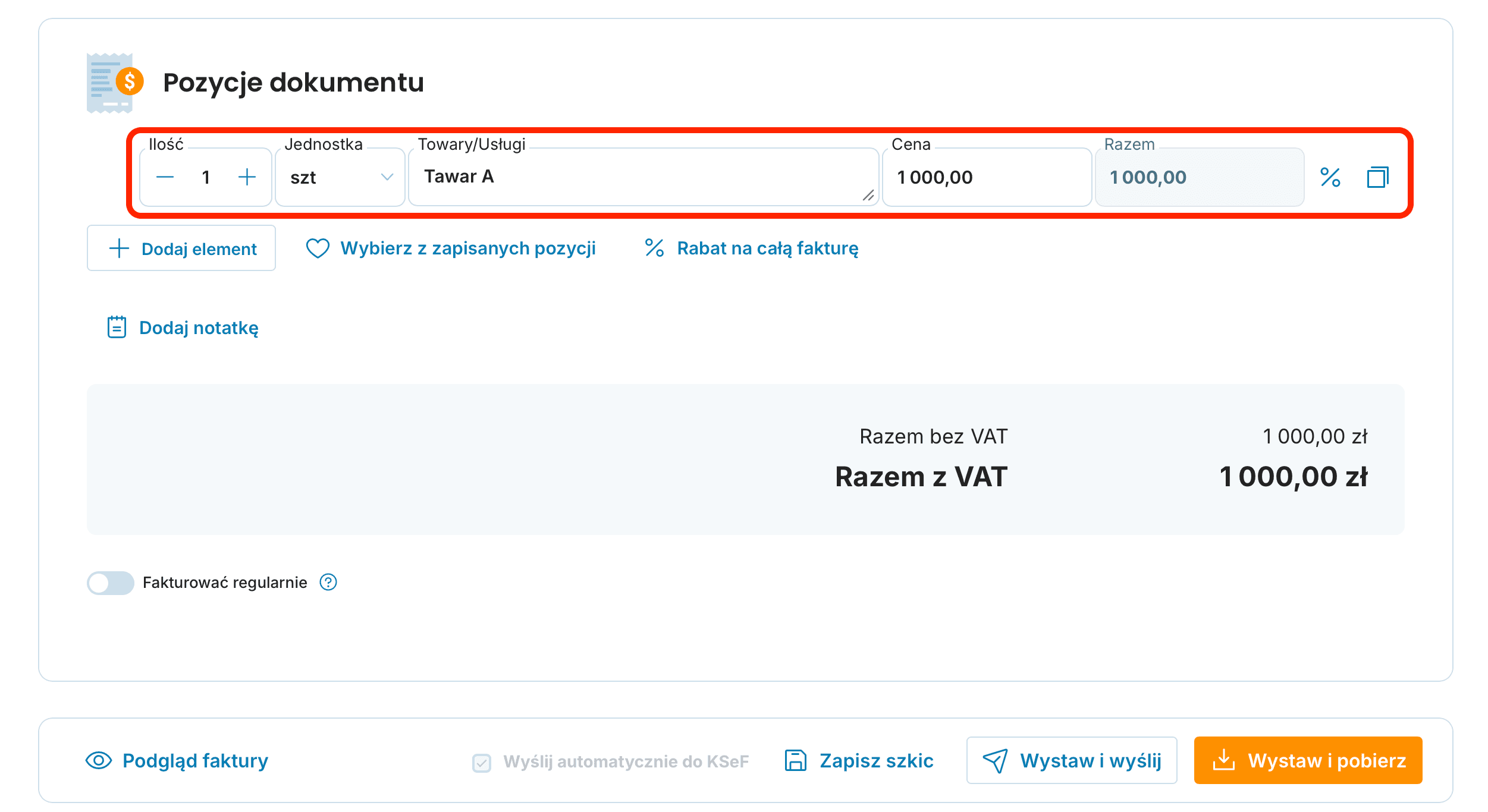Toggle Fakturować regularnie switch

tap(111, 583)
